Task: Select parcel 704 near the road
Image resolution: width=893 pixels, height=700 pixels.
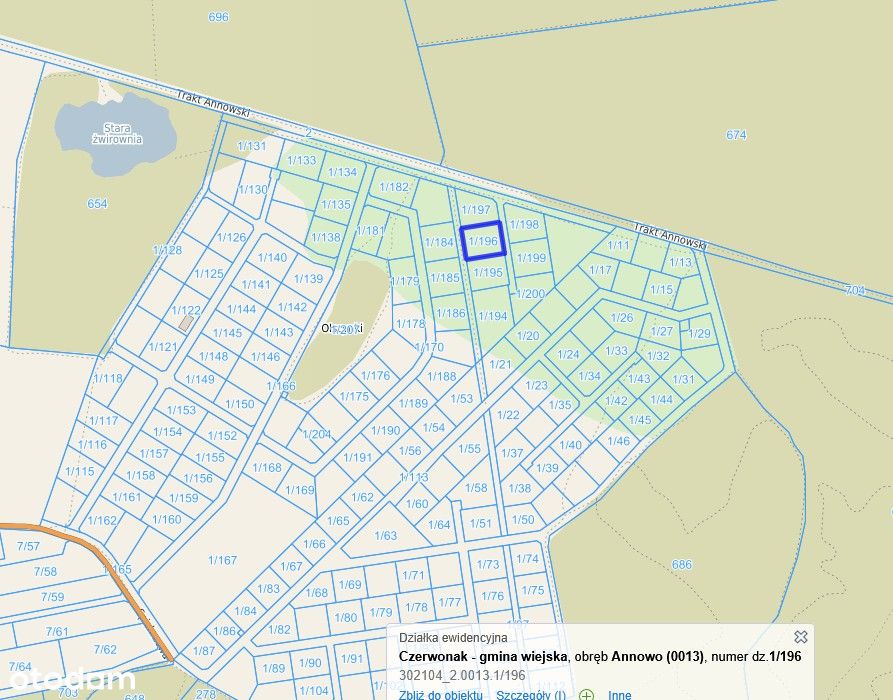Action: click(855, 290)
